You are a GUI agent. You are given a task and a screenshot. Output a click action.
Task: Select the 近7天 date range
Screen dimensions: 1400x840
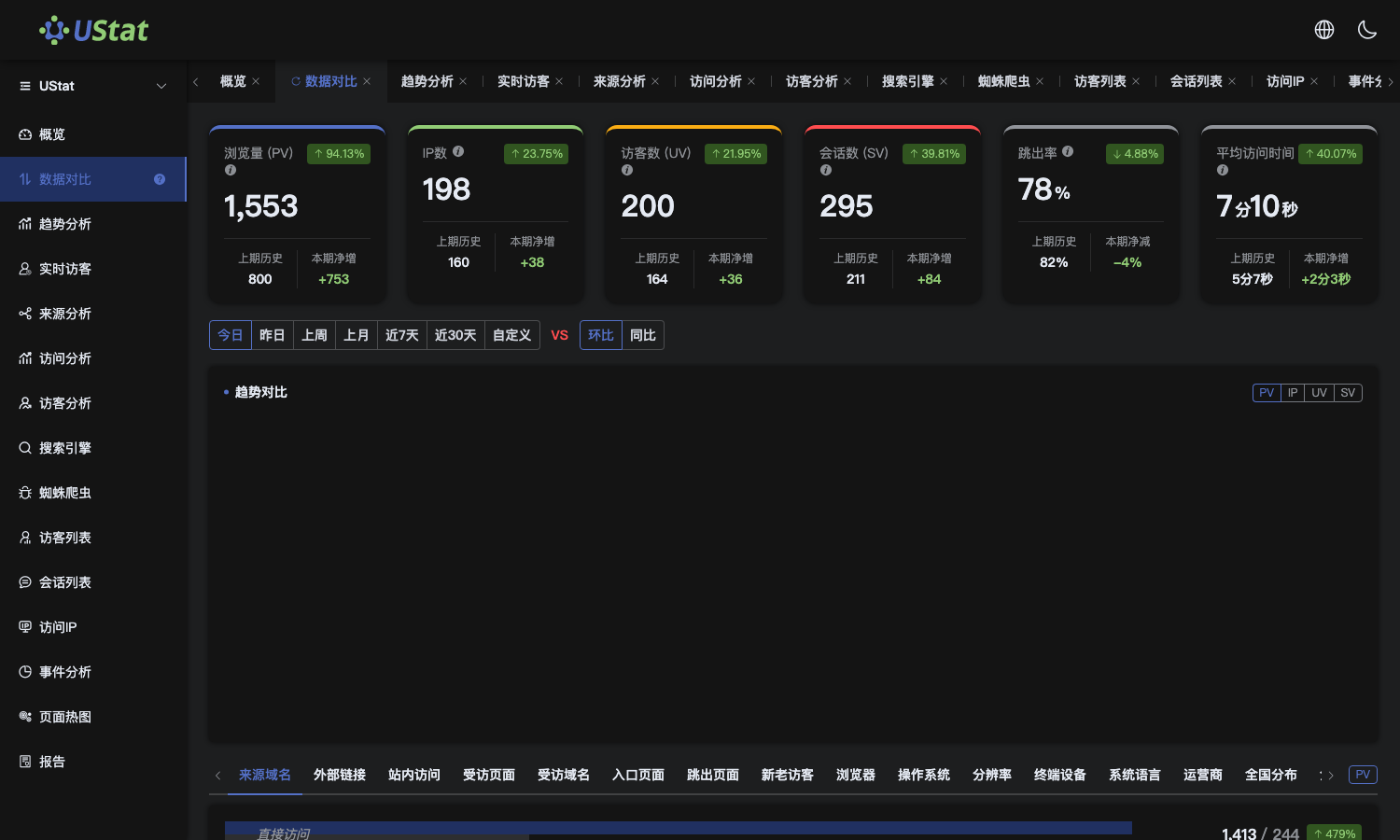[x=402, y=335]
